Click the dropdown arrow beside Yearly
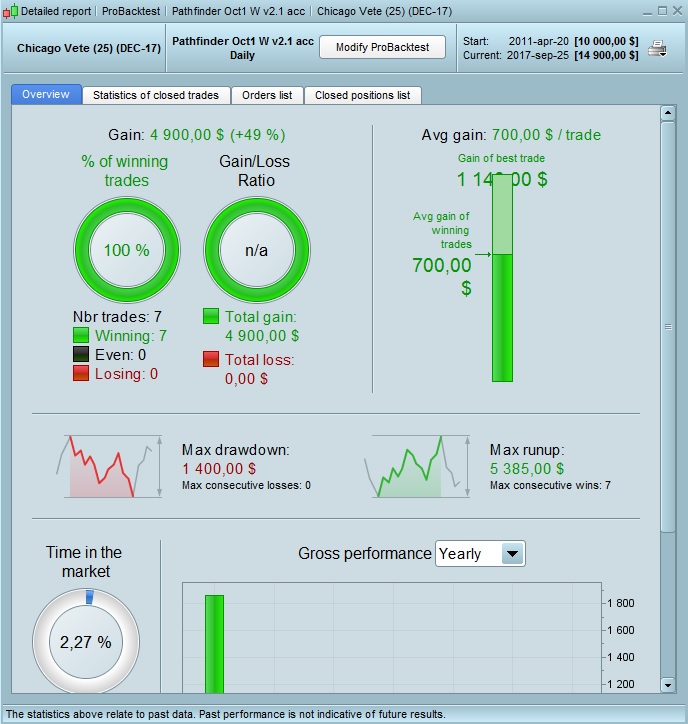The height and width of the screenshot is (724, 688). (x=513, y=554)
